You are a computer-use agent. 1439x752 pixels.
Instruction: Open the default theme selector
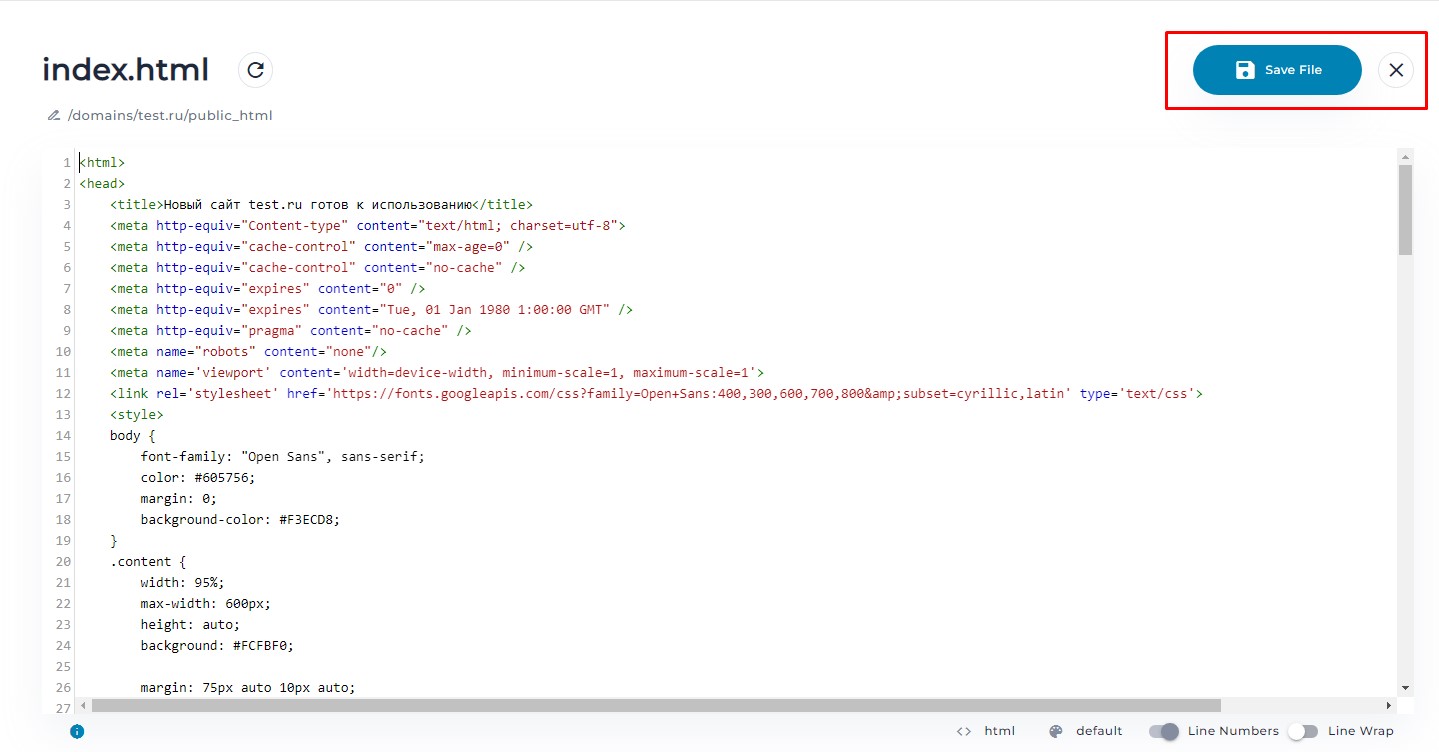pyautogui.click(x=1099, y=731)
